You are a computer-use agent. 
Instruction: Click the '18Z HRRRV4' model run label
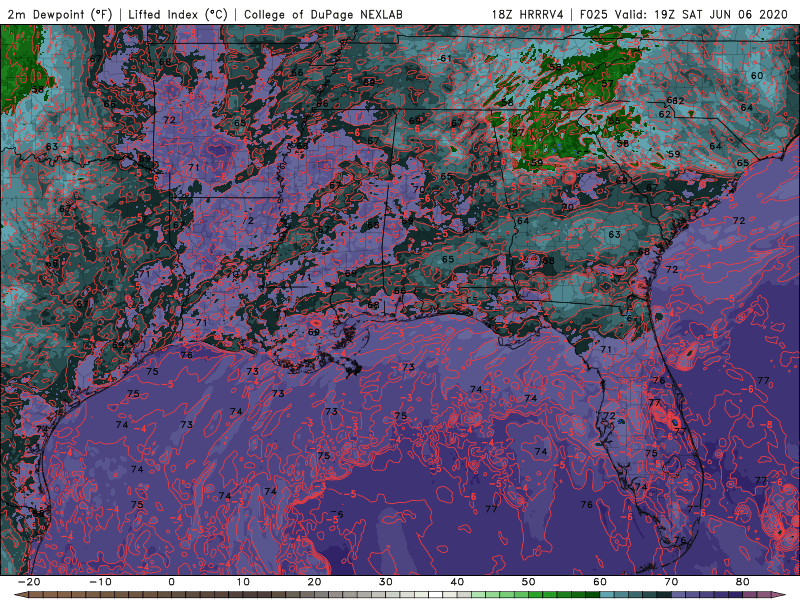click(528, 14)
